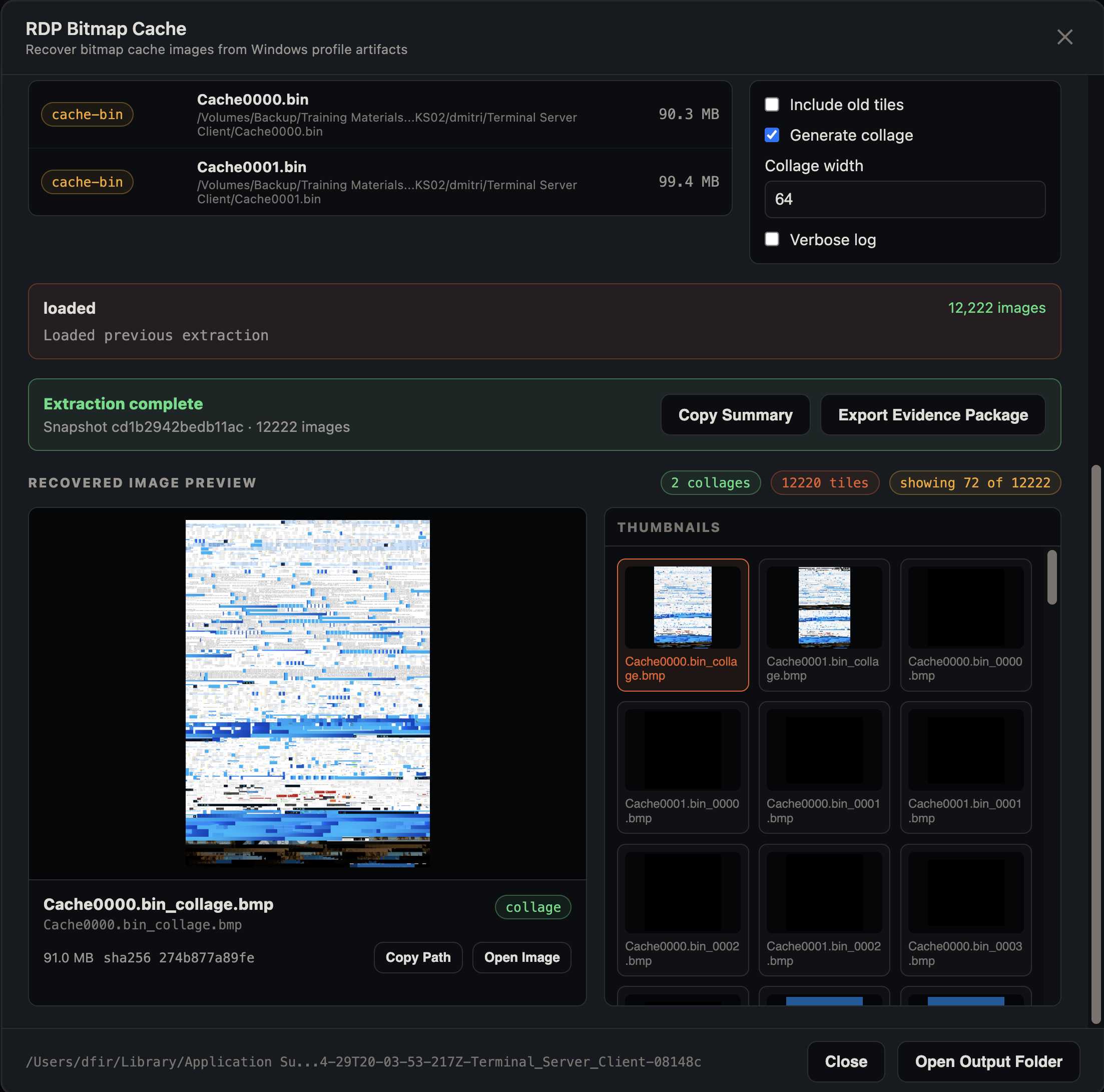Select the Cache0000.bin_0000.bmp thumbnail
Viewport: 1104px width, 1092px height.
(x=966, y=625)
